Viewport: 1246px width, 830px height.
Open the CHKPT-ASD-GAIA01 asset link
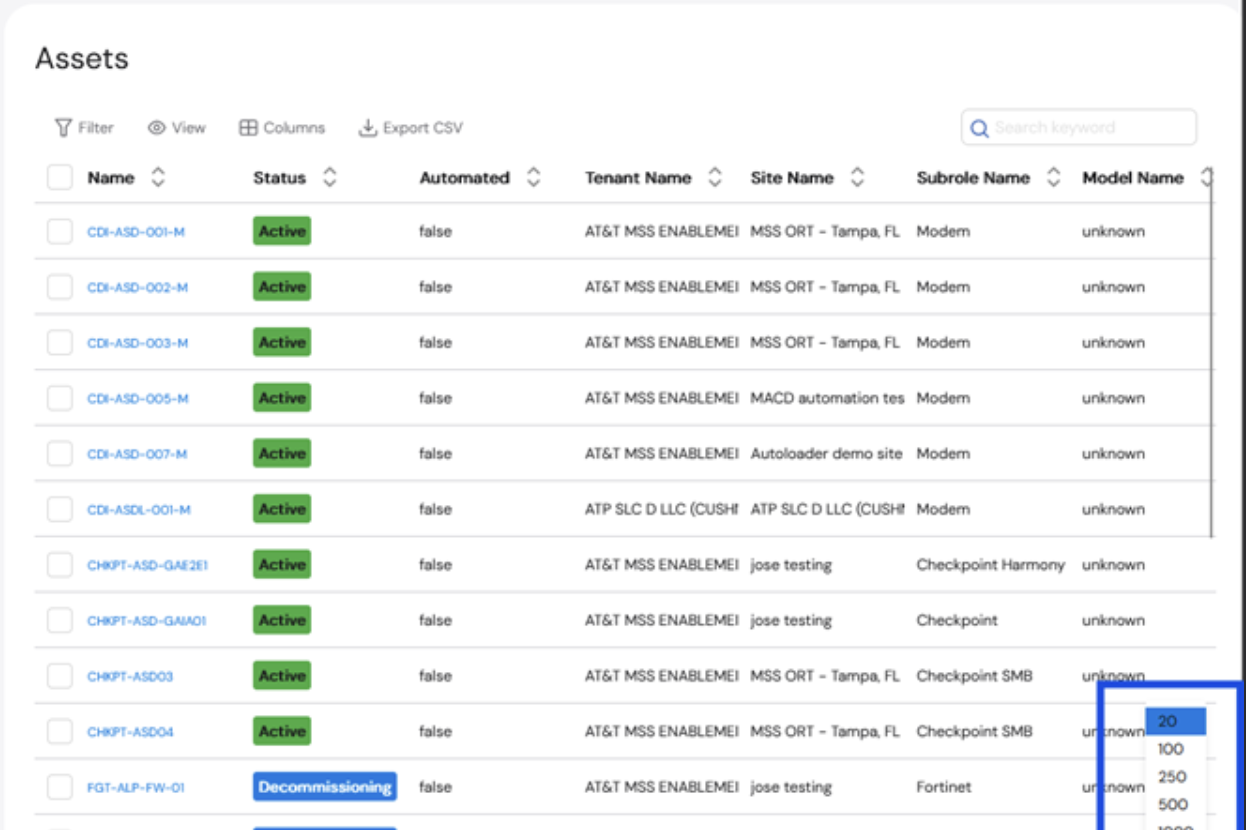coord(147,621)
